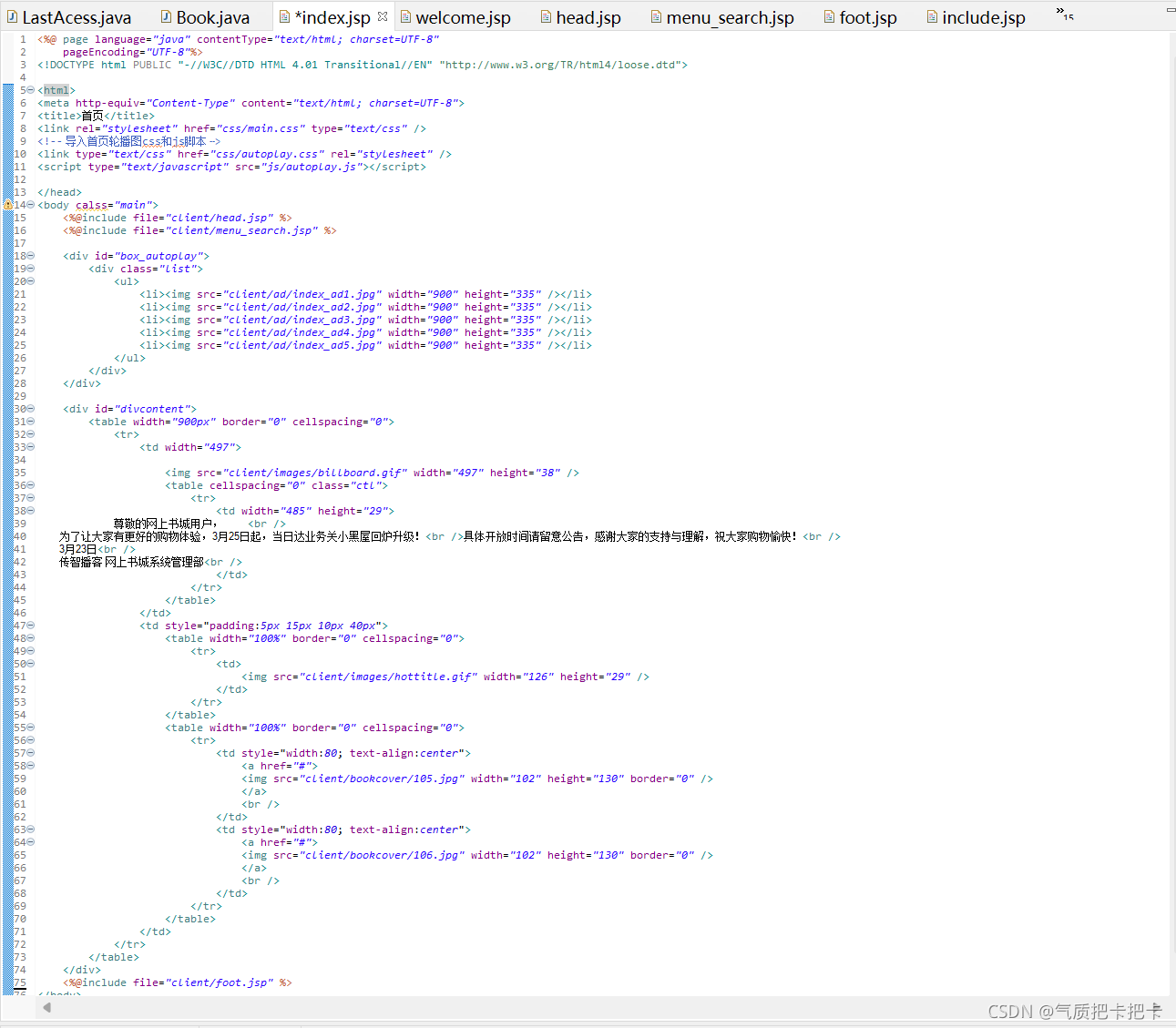Click the warning marker on line 14

tap(8, 205)
